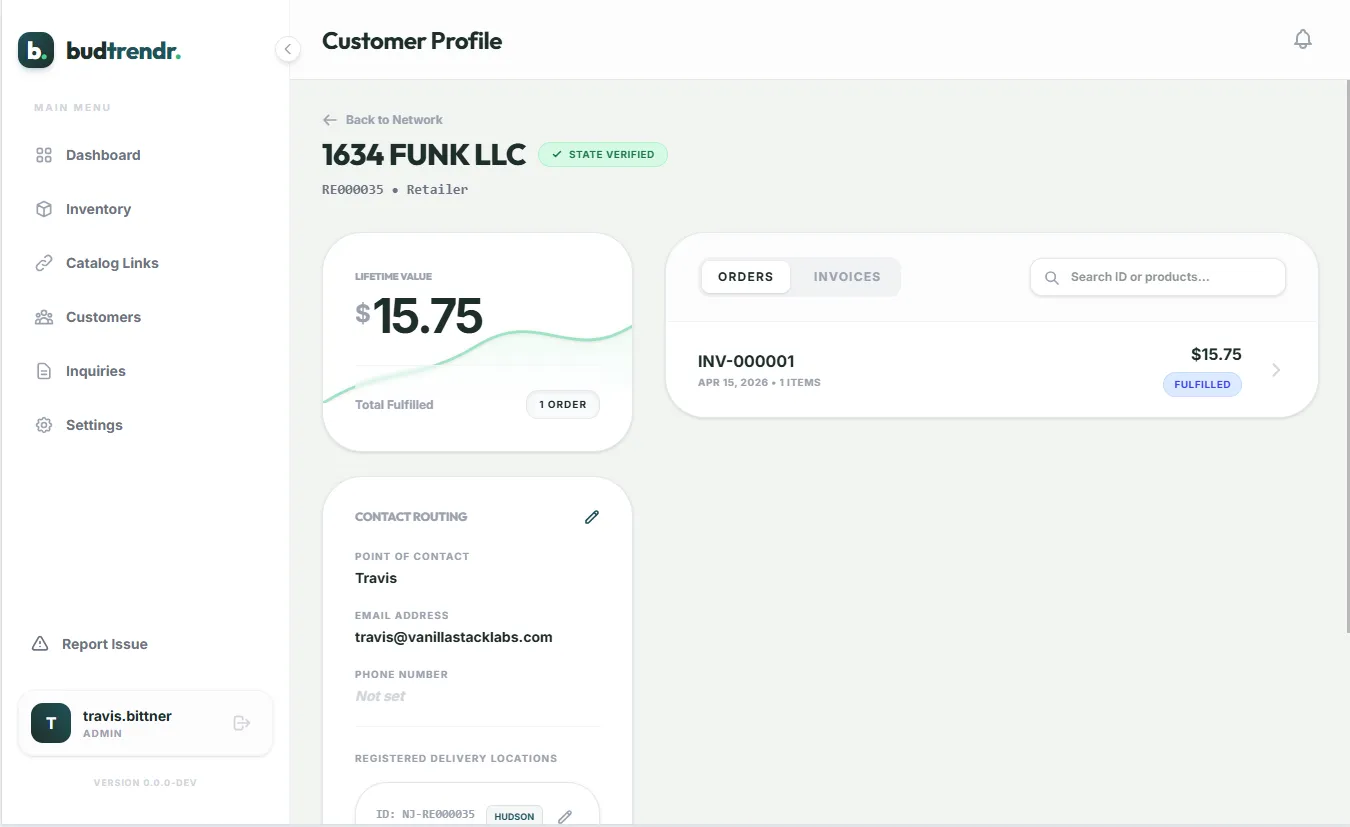Click the Customers people icon
Viewport: 1350px width, 827px height.
click(x=44, y=317)
